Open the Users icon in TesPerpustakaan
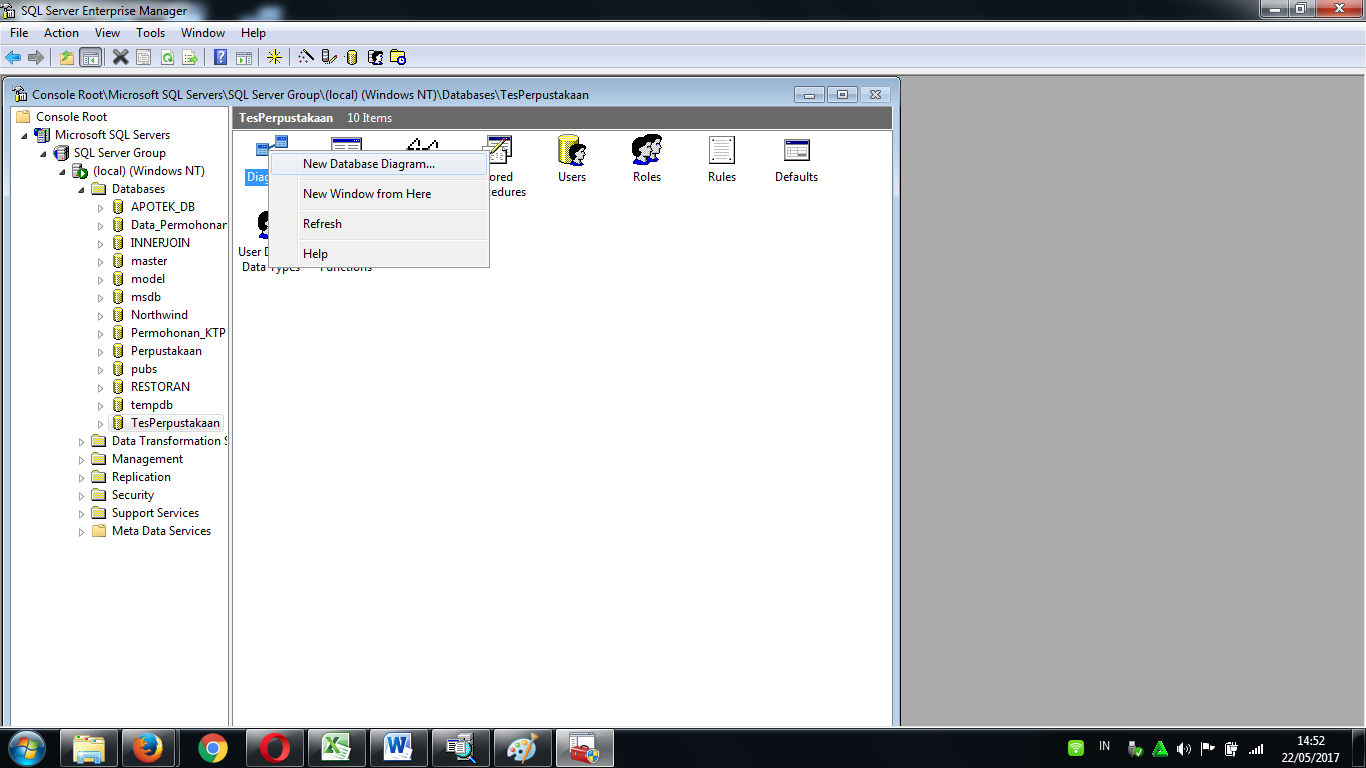Image resolution: width=1366 pixels, height=768 pixels. click(x=572, y=160)
